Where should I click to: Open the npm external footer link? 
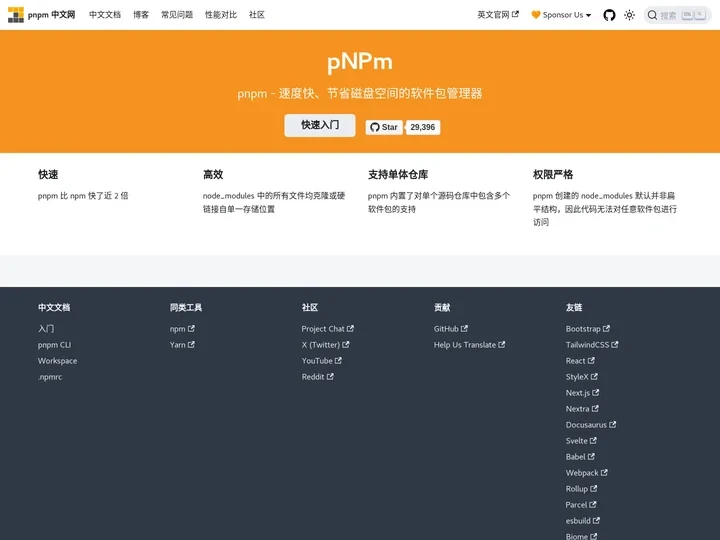[x=182, y=329]
